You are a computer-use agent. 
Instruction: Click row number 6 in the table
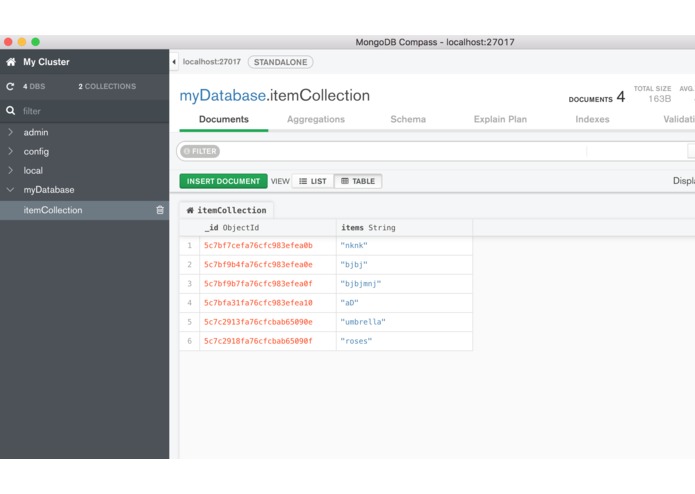tap(190, 341)
